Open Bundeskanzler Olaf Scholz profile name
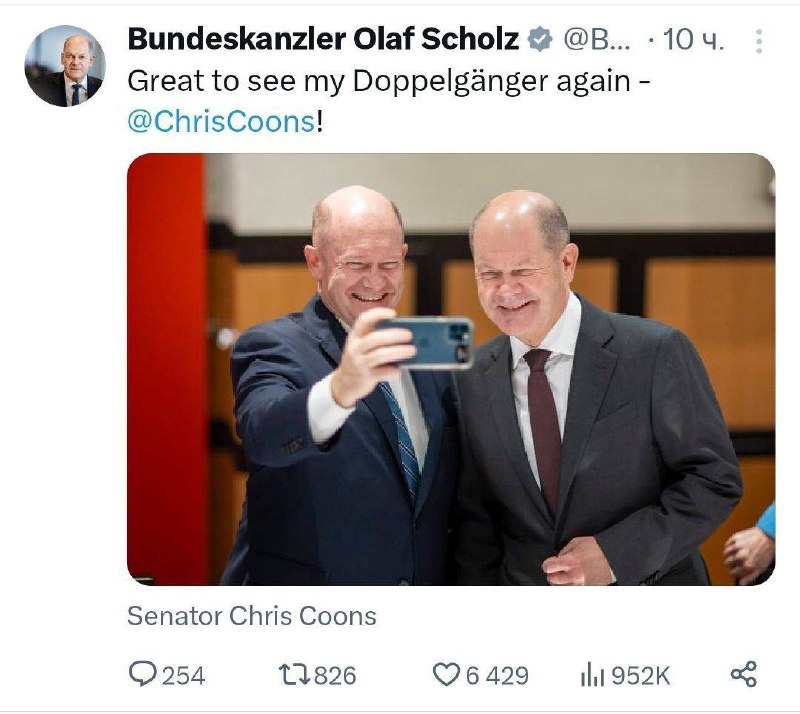The height and width of the screenshot is (714, 800). [x=323, y=39]
